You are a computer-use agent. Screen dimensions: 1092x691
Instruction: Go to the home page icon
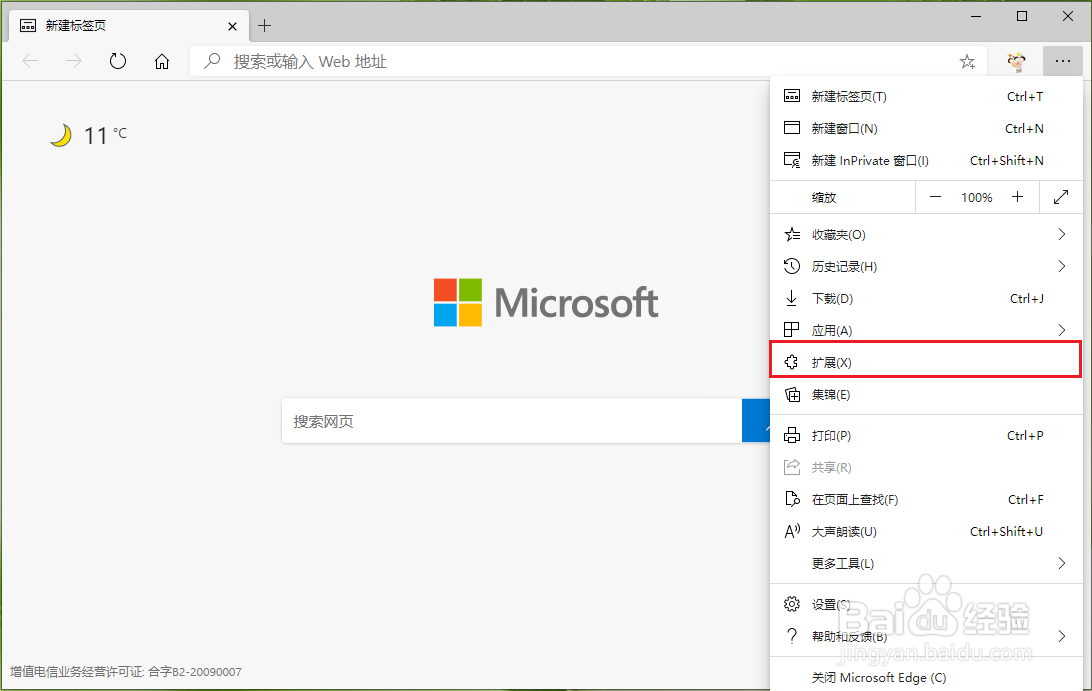(162, 61)
